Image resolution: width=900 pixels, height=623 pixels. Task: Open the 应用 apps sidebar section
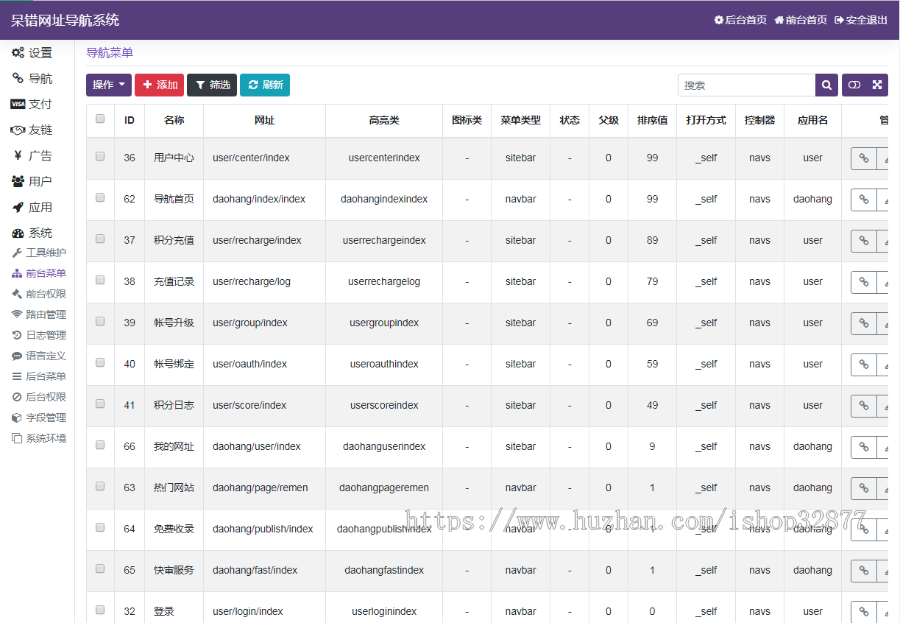32,207
